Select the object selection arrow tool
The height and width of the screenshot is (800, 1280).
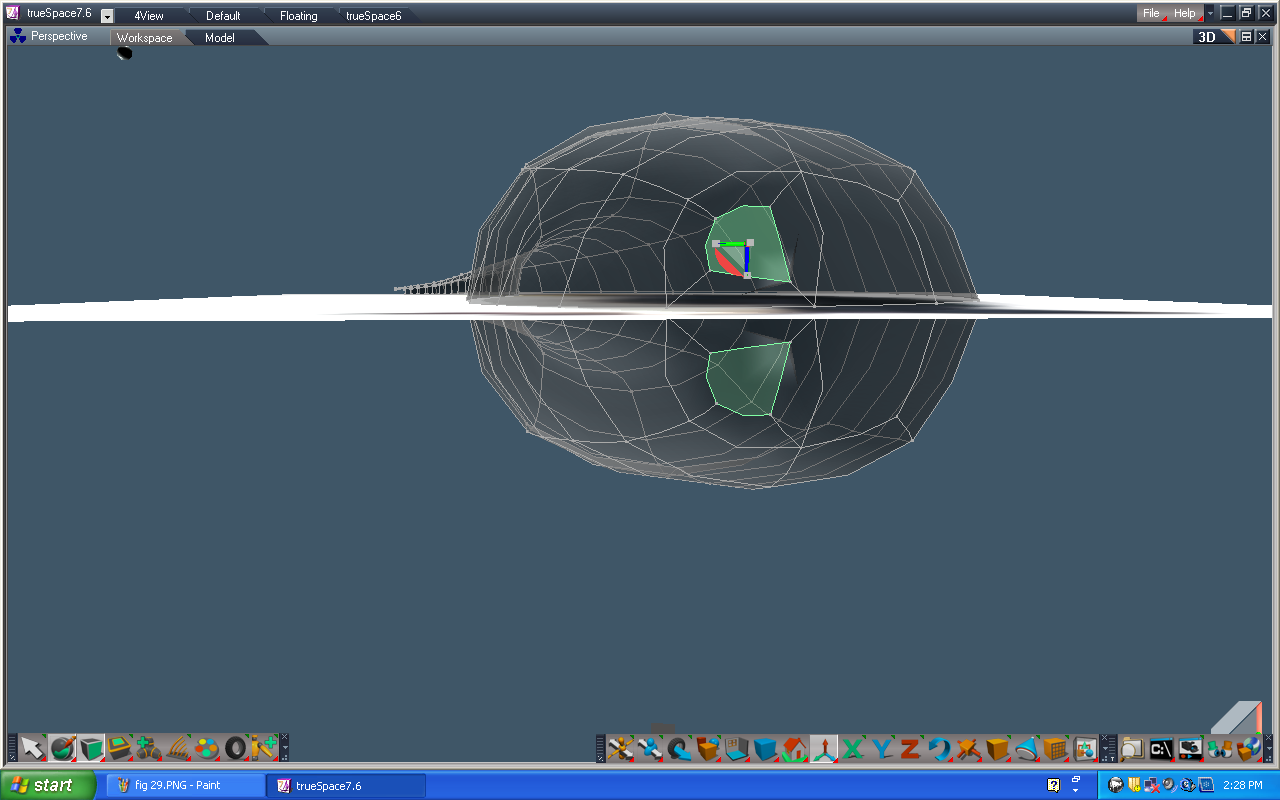33,747
